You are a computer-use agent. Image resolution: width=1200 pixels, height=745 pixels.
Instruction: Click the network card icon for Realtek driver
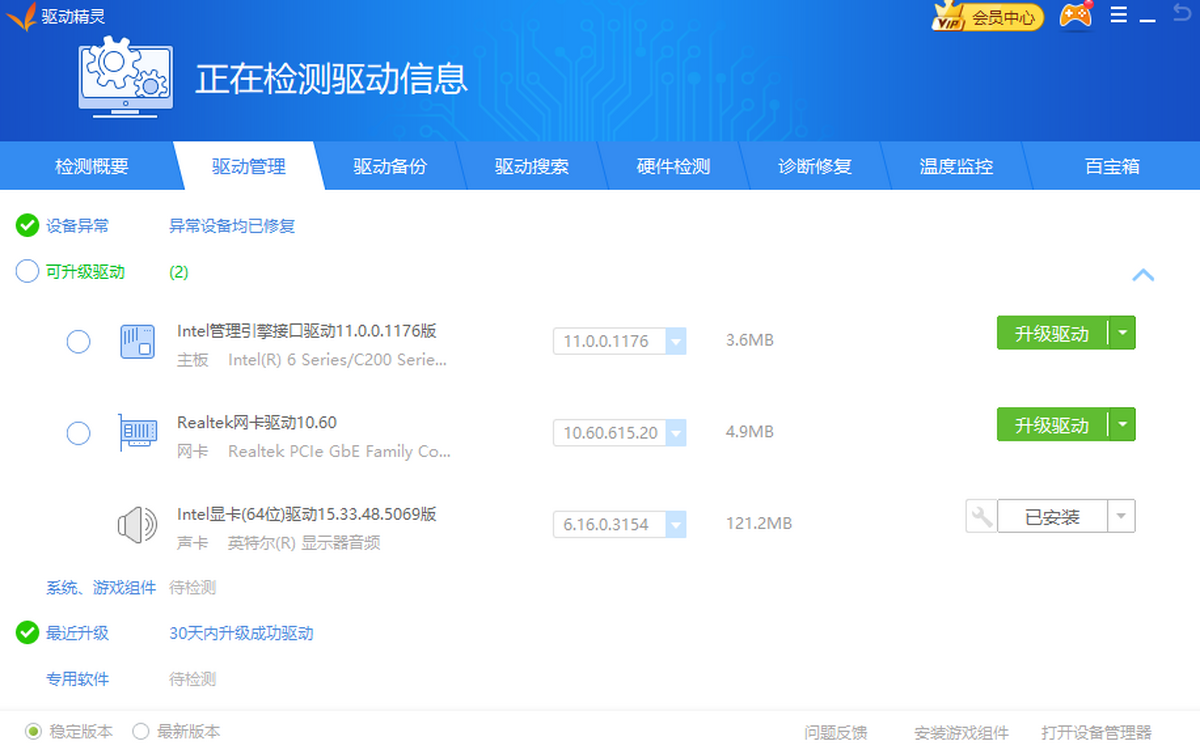pos(137,432)
